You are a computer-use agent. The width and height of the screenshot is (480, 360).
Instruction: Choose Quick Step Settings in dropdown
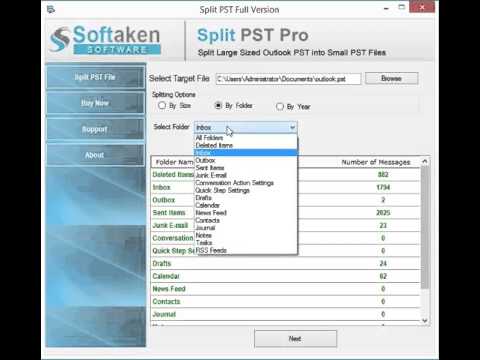click(x=246, y=190)
